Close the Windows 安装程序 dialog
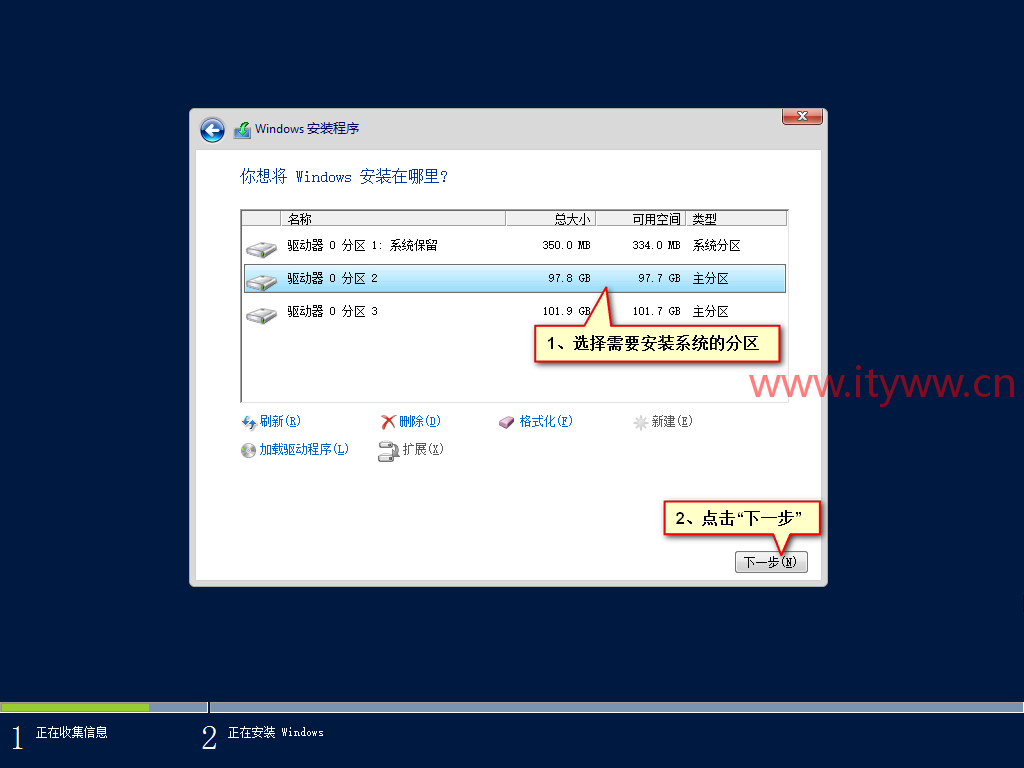 [802, 116]
